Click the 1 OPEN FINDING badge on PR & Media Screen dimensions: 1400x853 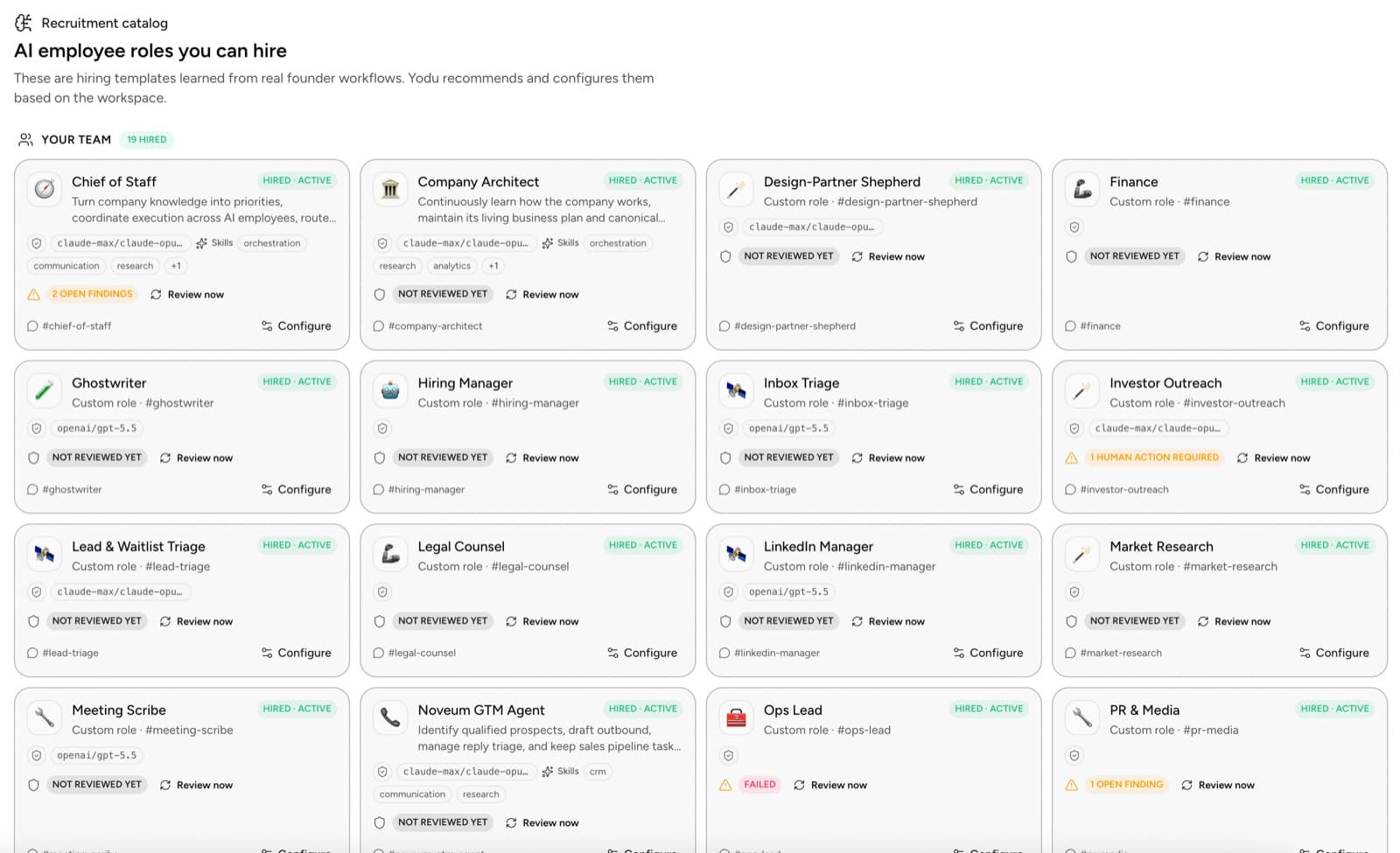point(1126,785)
